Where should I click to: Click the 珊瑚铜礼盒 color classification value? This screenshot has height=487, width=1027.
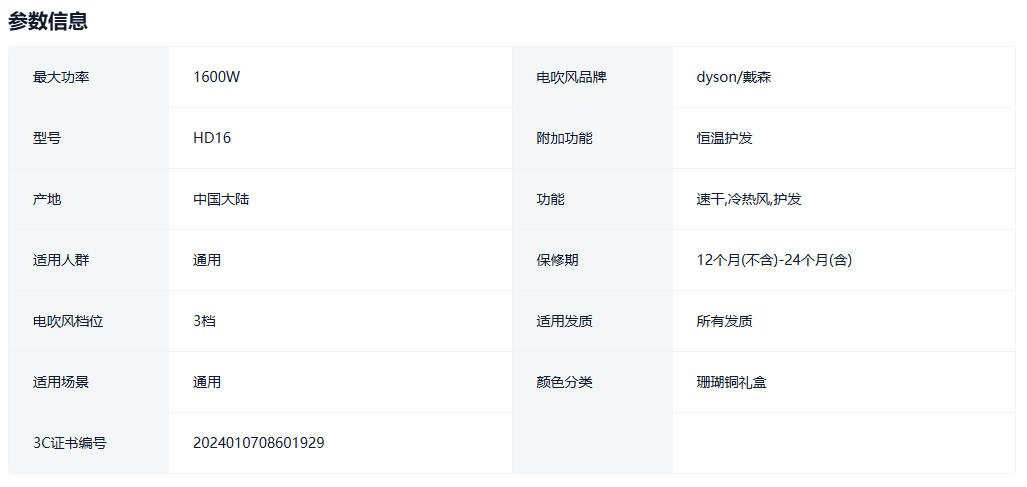tap(732, 382)
